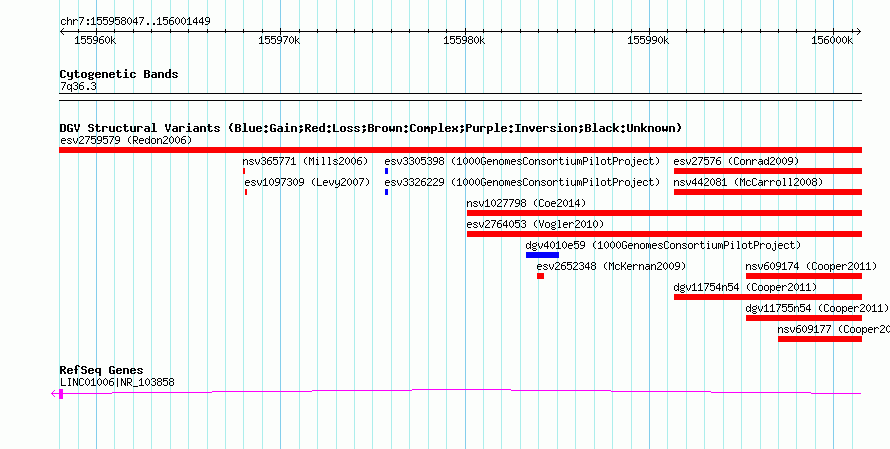The height and width of the screenshot is (449, 890).
Task: Click the 7q36.3 cytogenetic band bar
Action: 460,96
